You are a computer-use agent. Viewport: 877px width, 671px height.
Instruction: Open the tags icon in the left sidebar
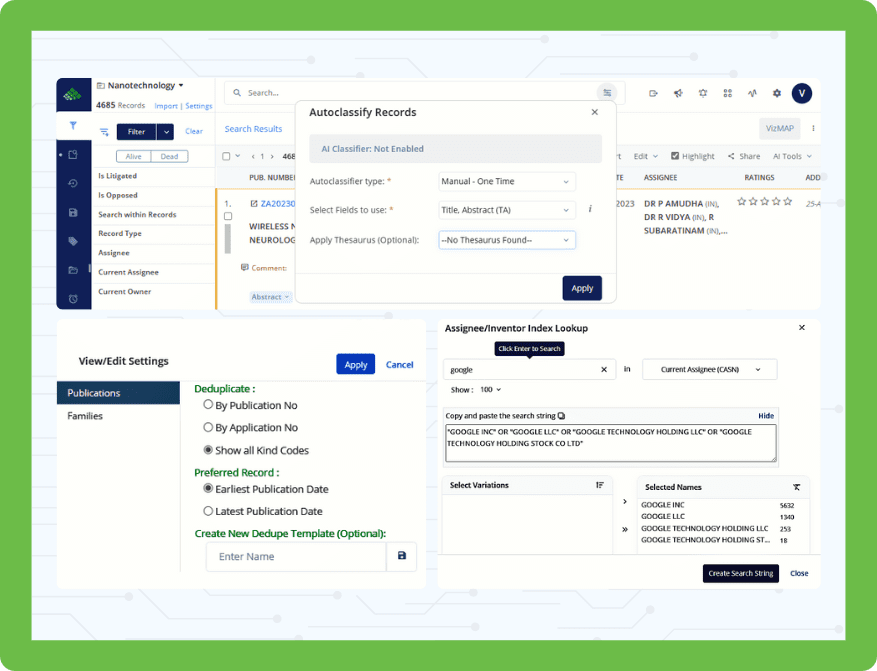coord(73,241)
